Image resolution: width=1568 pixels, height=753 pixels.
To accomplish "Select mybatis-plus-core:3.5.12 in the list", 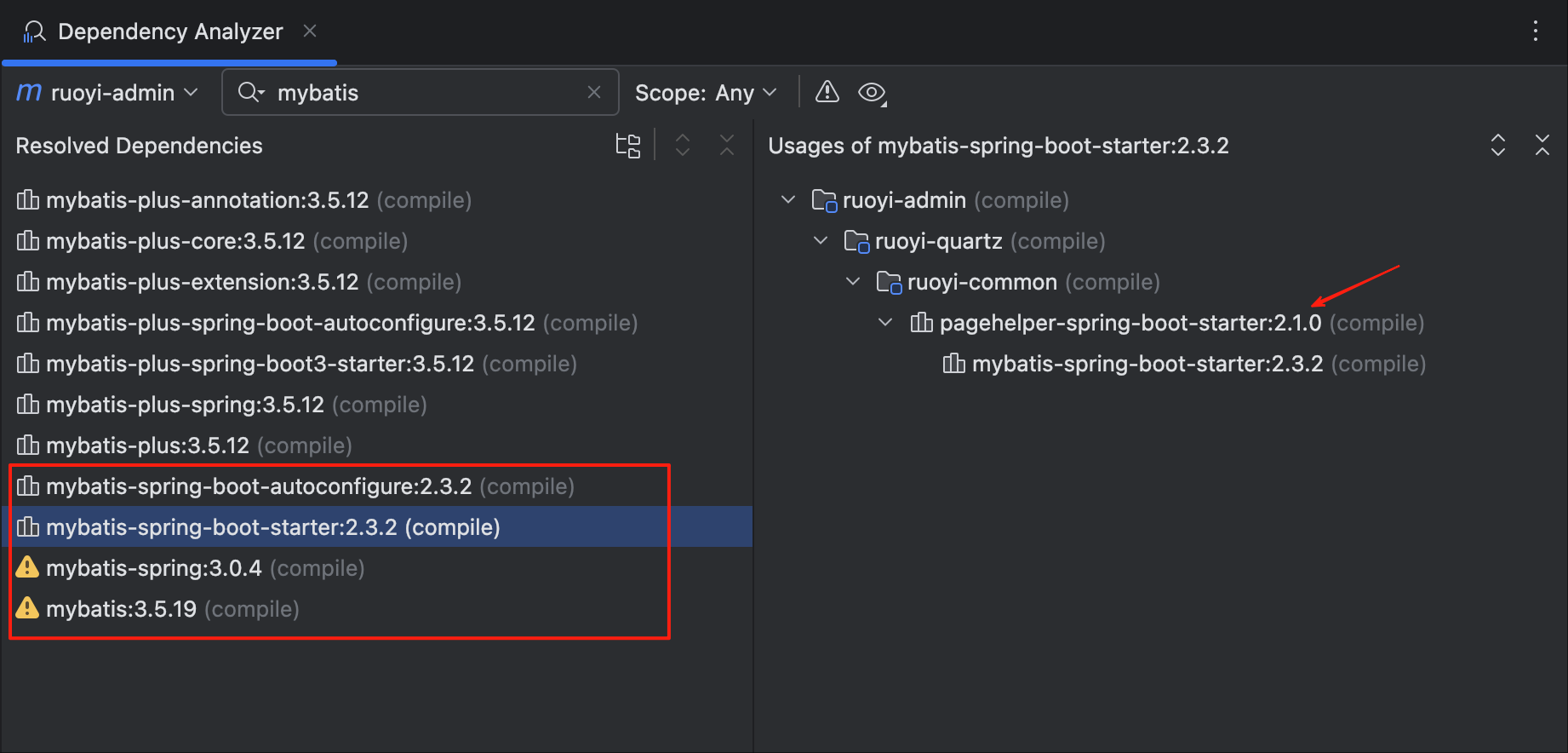I will tap(175, 241).
